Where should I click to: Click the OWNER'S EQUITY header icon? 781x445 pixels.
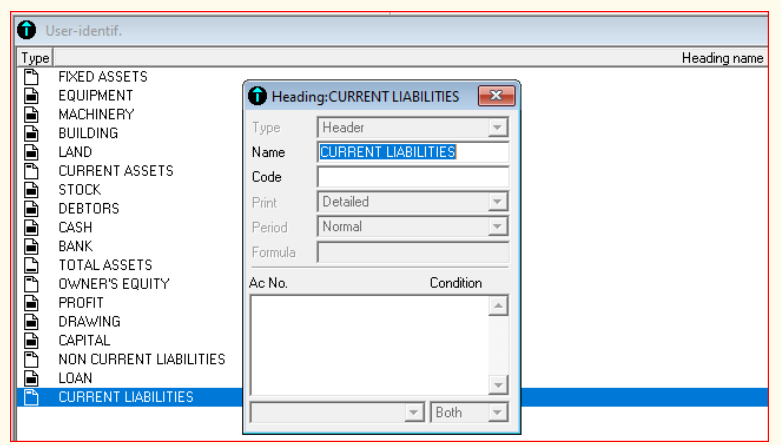(31, 284)
